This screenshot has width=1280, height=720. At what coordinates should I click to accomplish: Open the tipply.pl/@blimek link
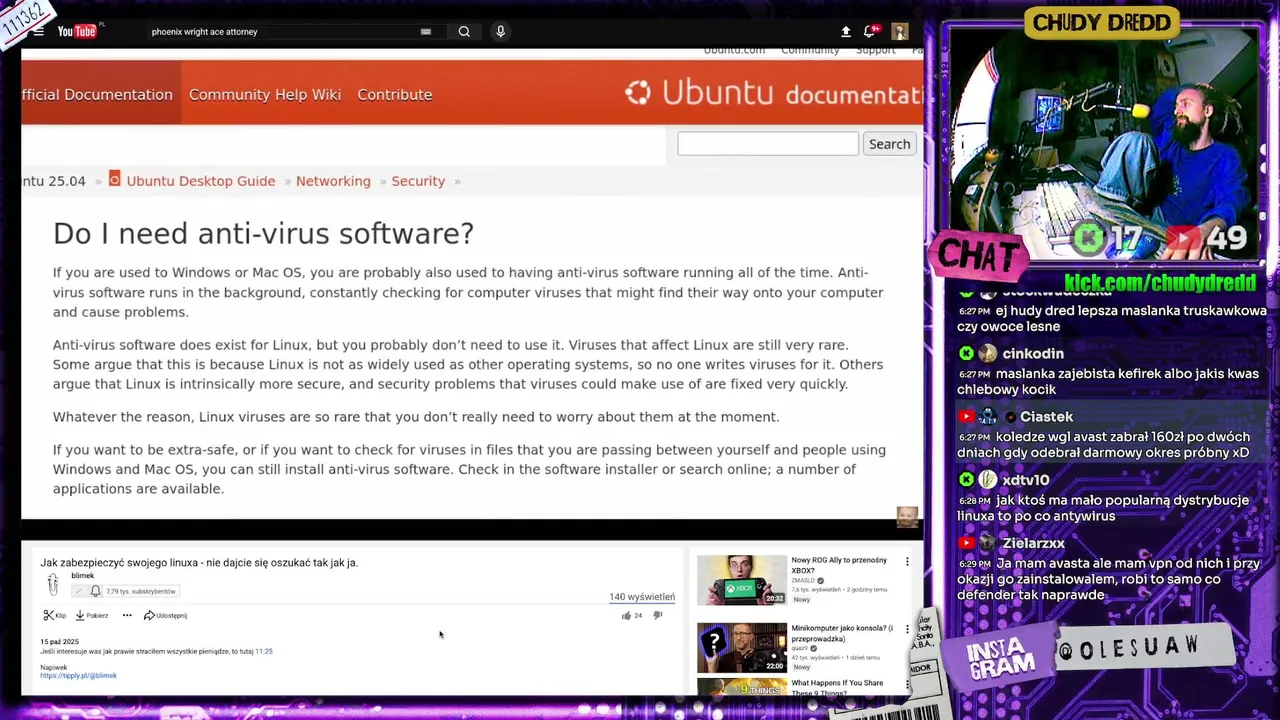(x=78, y=676)
